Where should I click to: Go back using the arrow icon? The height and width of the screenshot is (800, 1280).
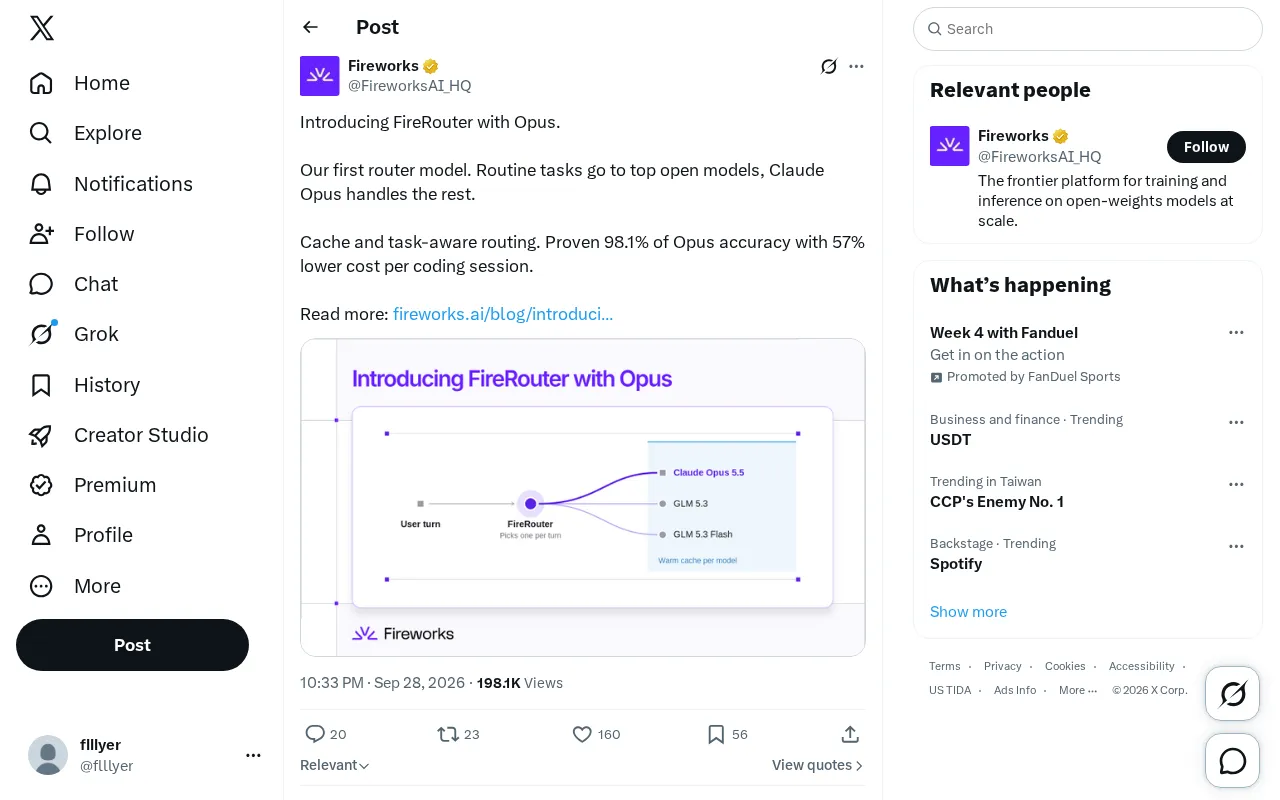[x=311, y=27]
